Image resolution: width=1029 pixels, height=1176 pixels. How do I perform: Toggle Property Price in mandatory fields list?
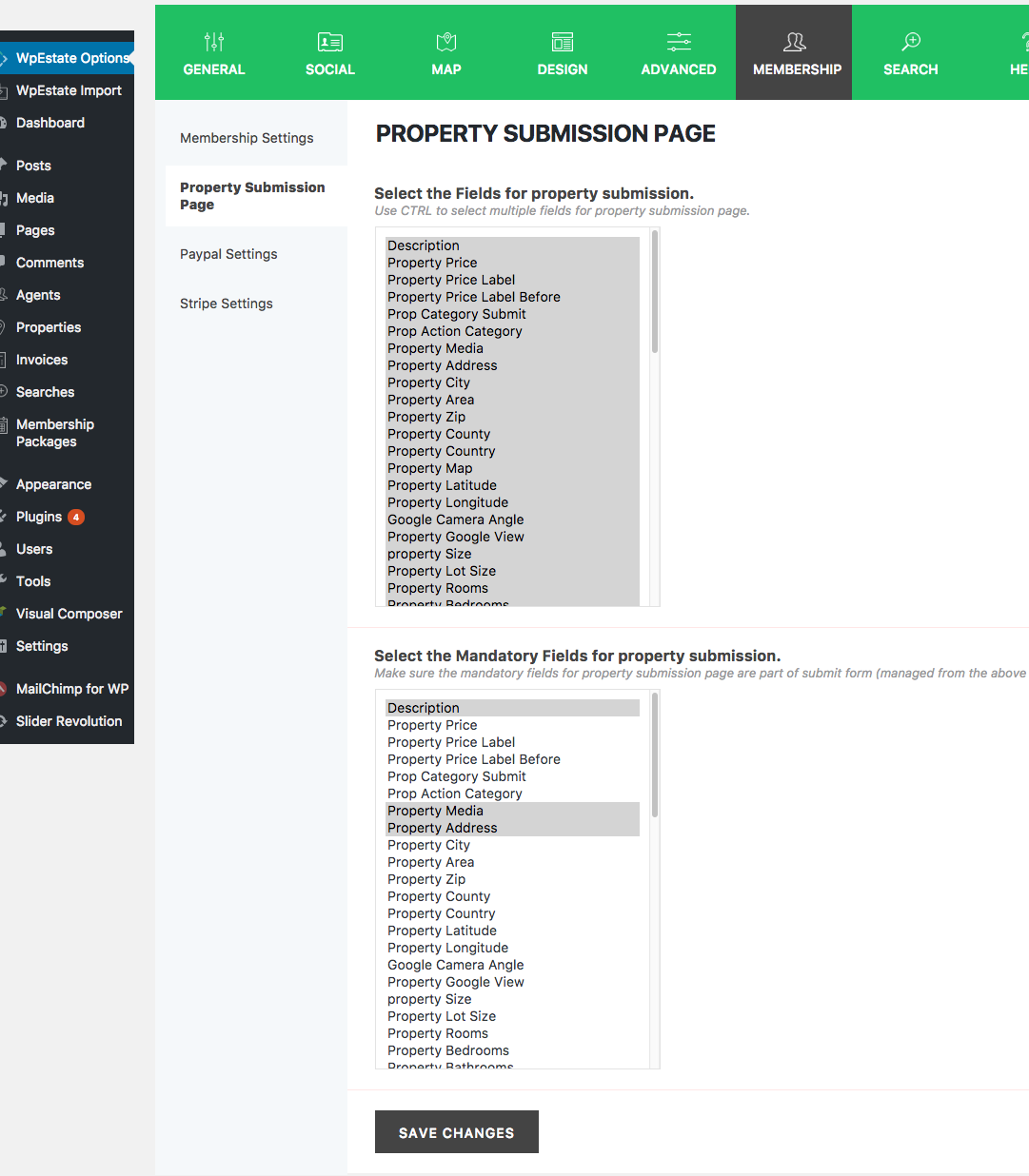(x=432, y=725)
